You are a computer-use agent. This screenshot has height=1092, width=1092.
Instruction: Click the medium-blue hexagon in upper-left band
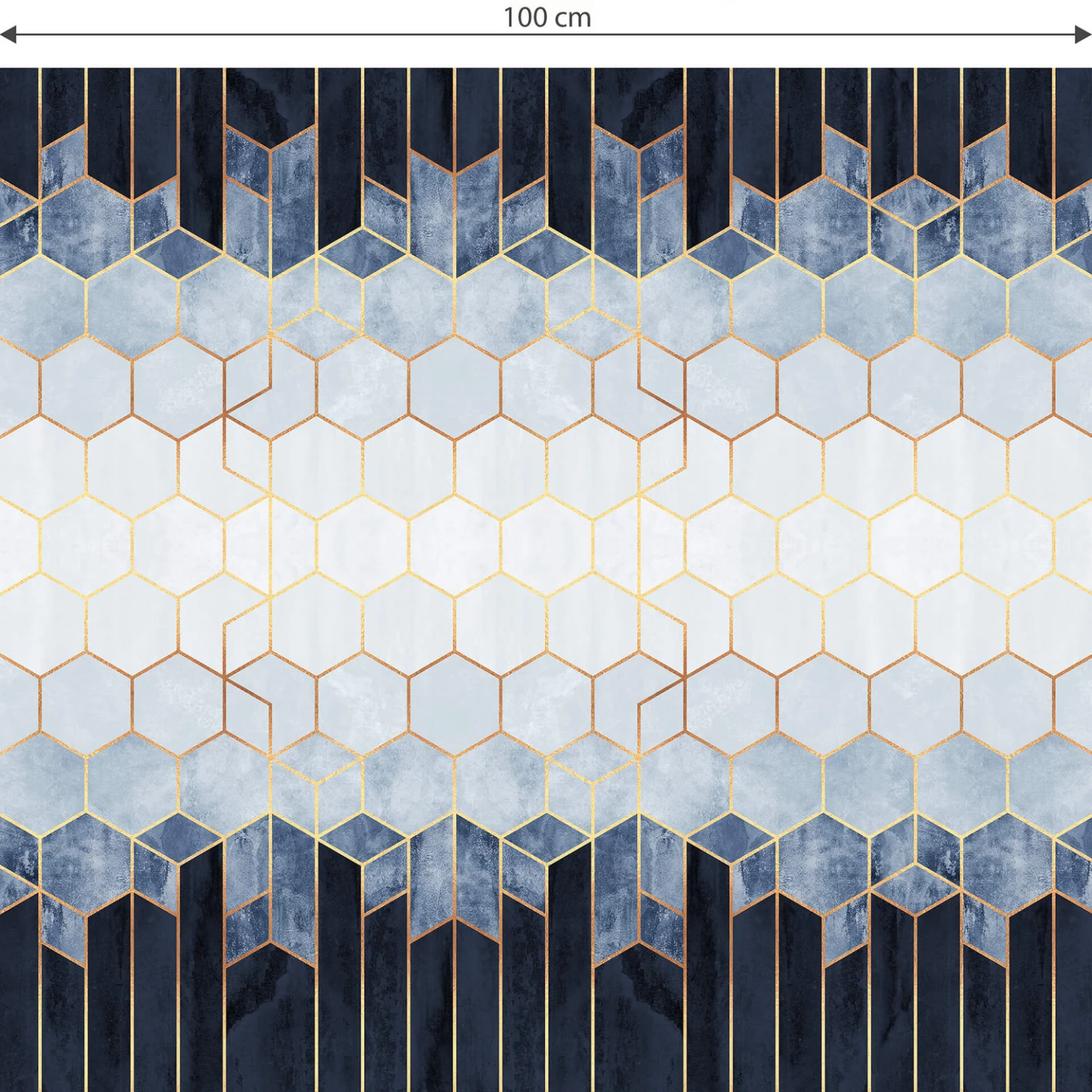(x=86, y=226)
